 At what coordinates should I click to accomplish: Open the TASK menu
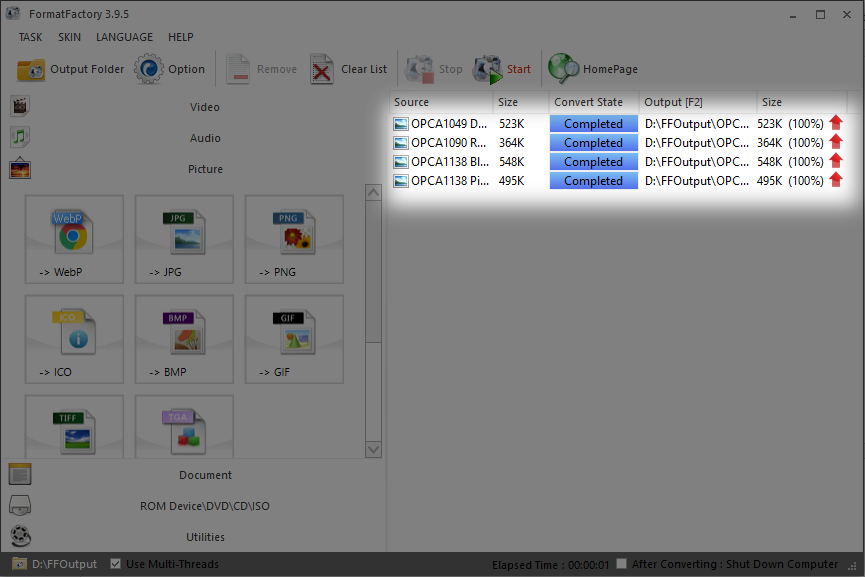coord(30,37)
